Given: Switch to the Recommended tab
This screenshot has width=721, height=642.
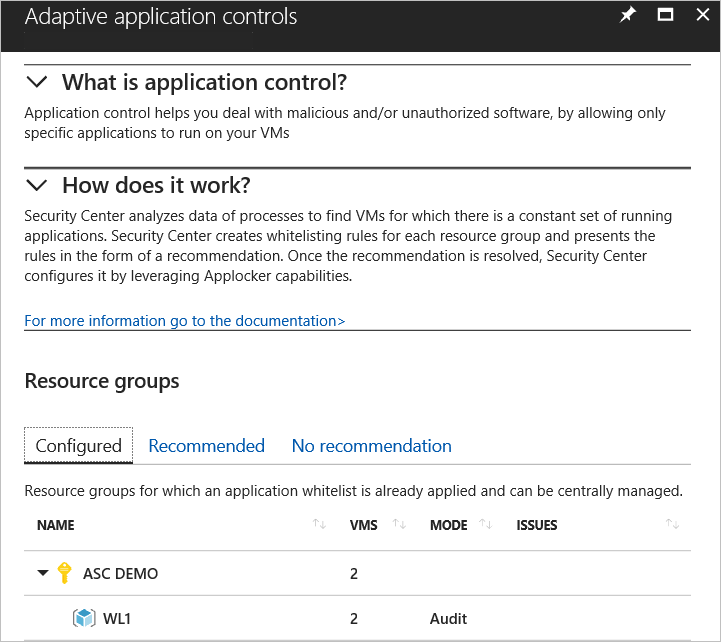Looking at the screenshot, I should coord(206,446).
